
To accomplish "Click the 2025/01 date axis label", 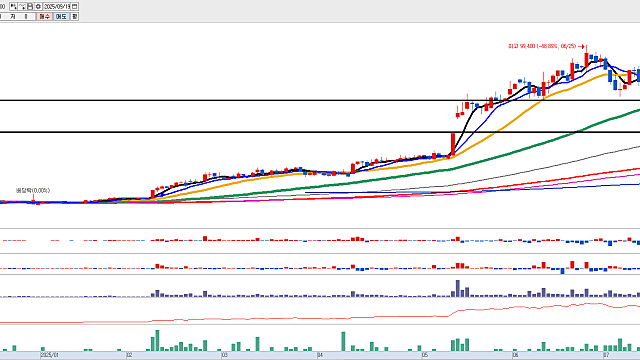I will [50, 356].
